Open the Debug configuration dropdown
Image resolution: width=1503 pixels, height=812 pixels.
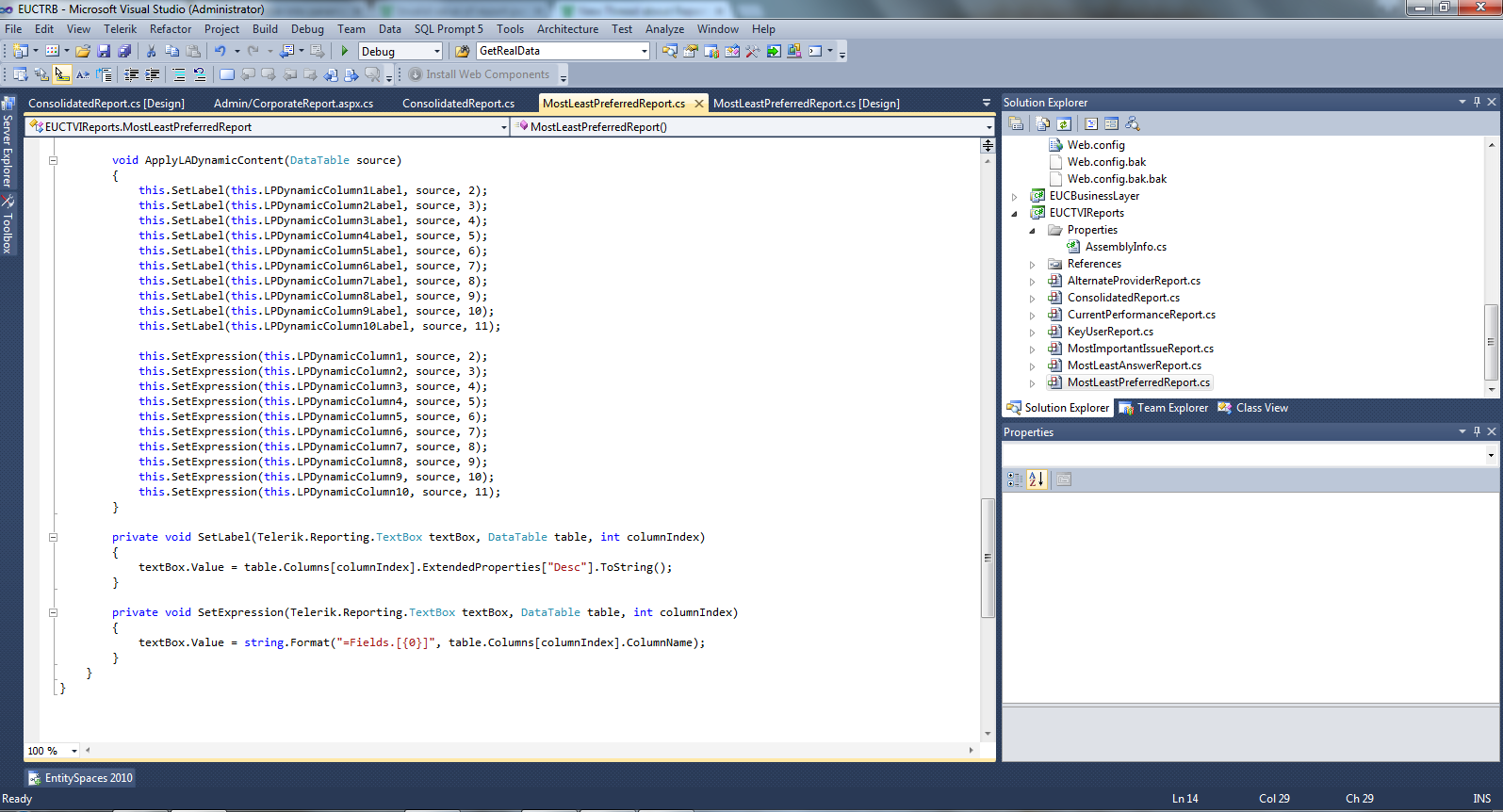click(x=436, y=51)
